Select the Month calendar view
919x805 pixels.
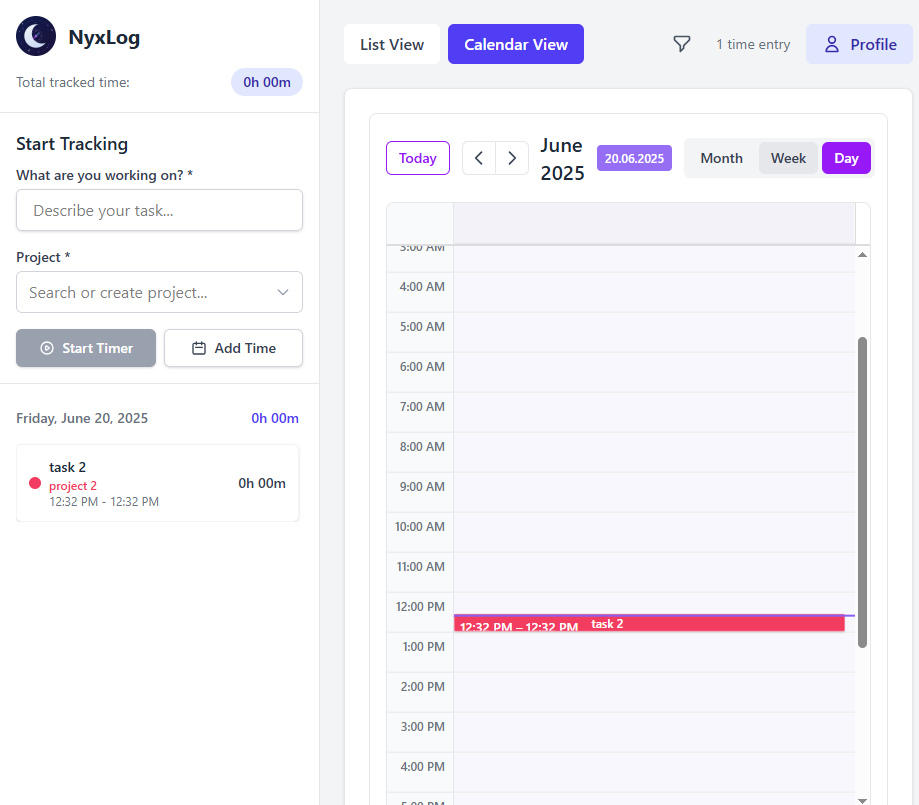point(721,158)
